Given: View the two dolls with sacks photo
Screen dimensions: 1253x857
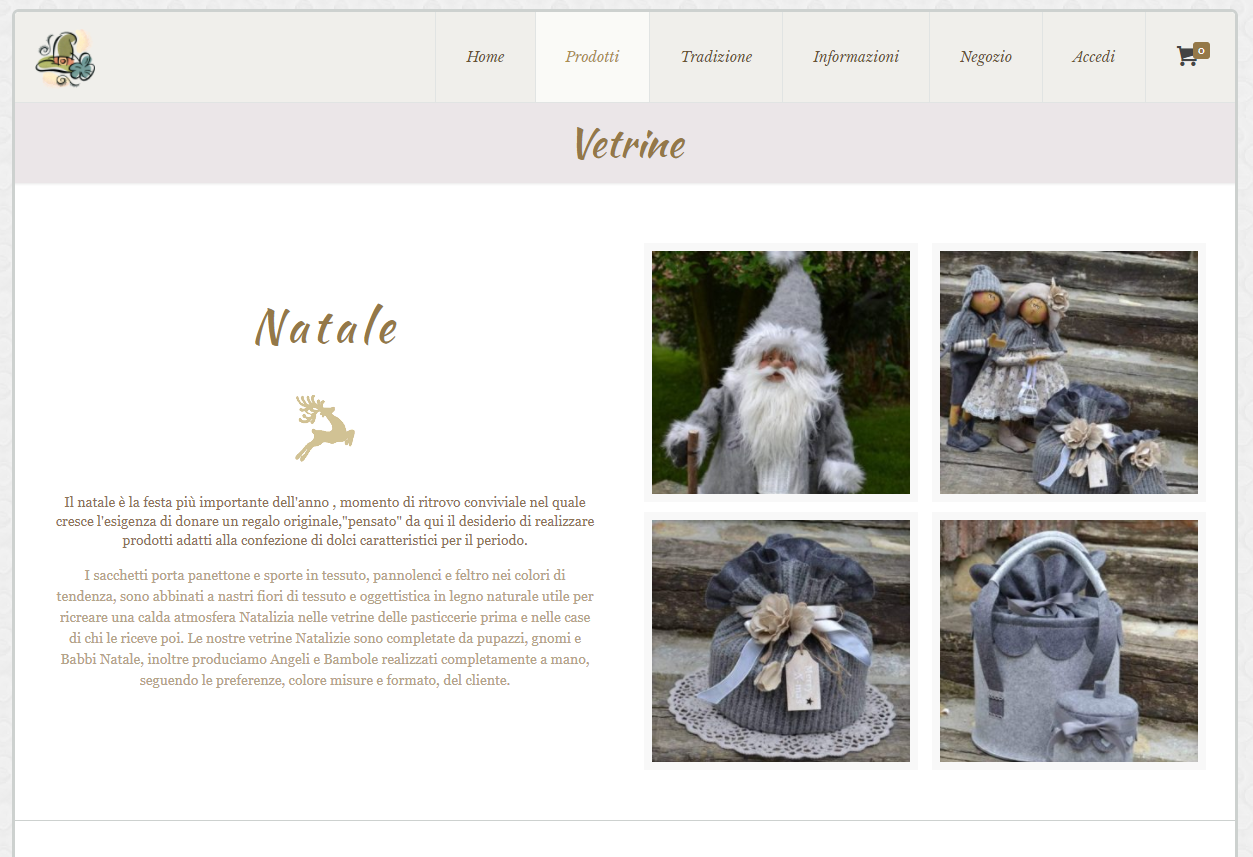Looking at the screenshot, I should point(1069,372).
